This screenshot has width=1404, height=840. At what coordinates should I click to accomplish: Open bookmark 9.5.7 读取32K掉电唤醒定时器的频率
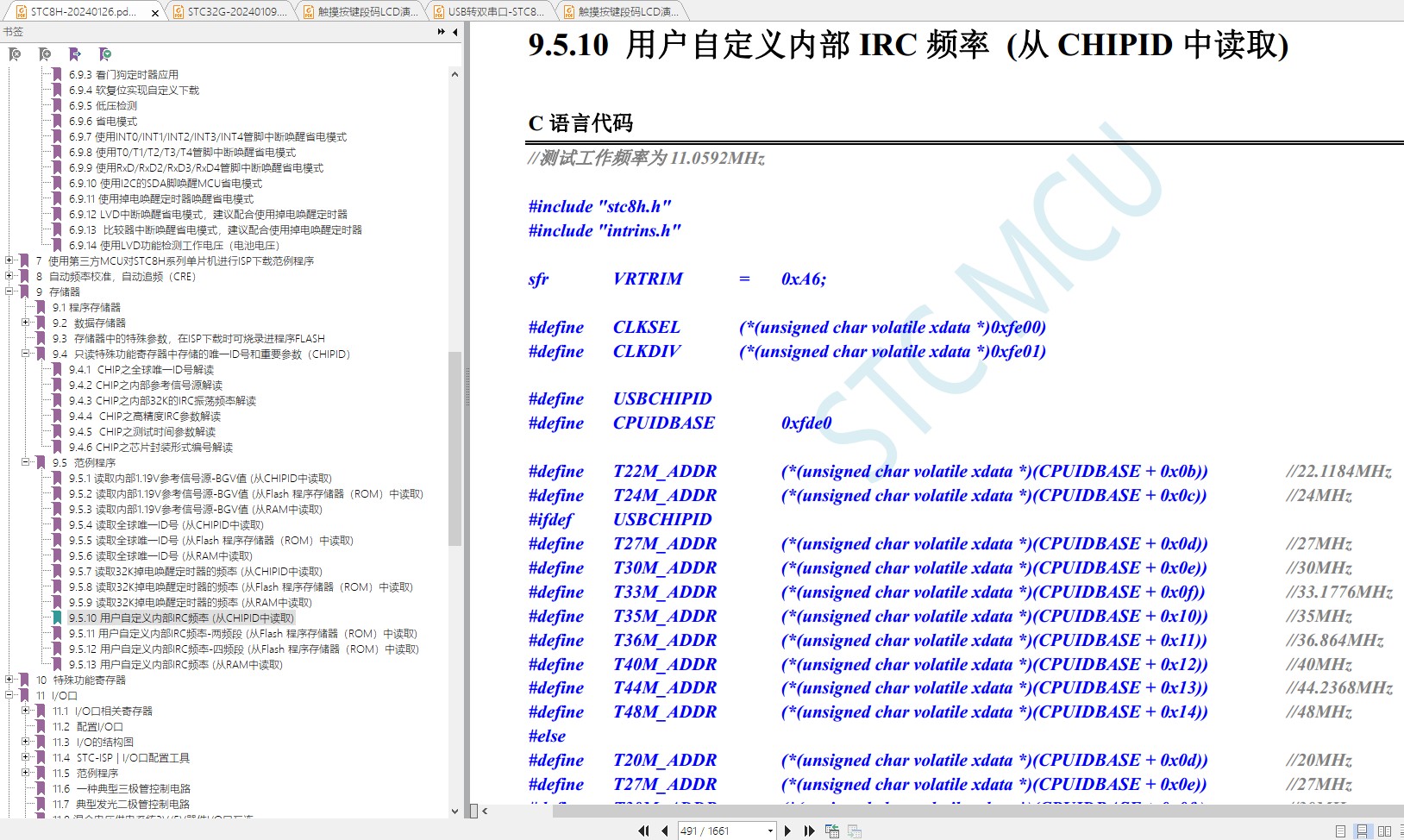(x=196, y=571)
